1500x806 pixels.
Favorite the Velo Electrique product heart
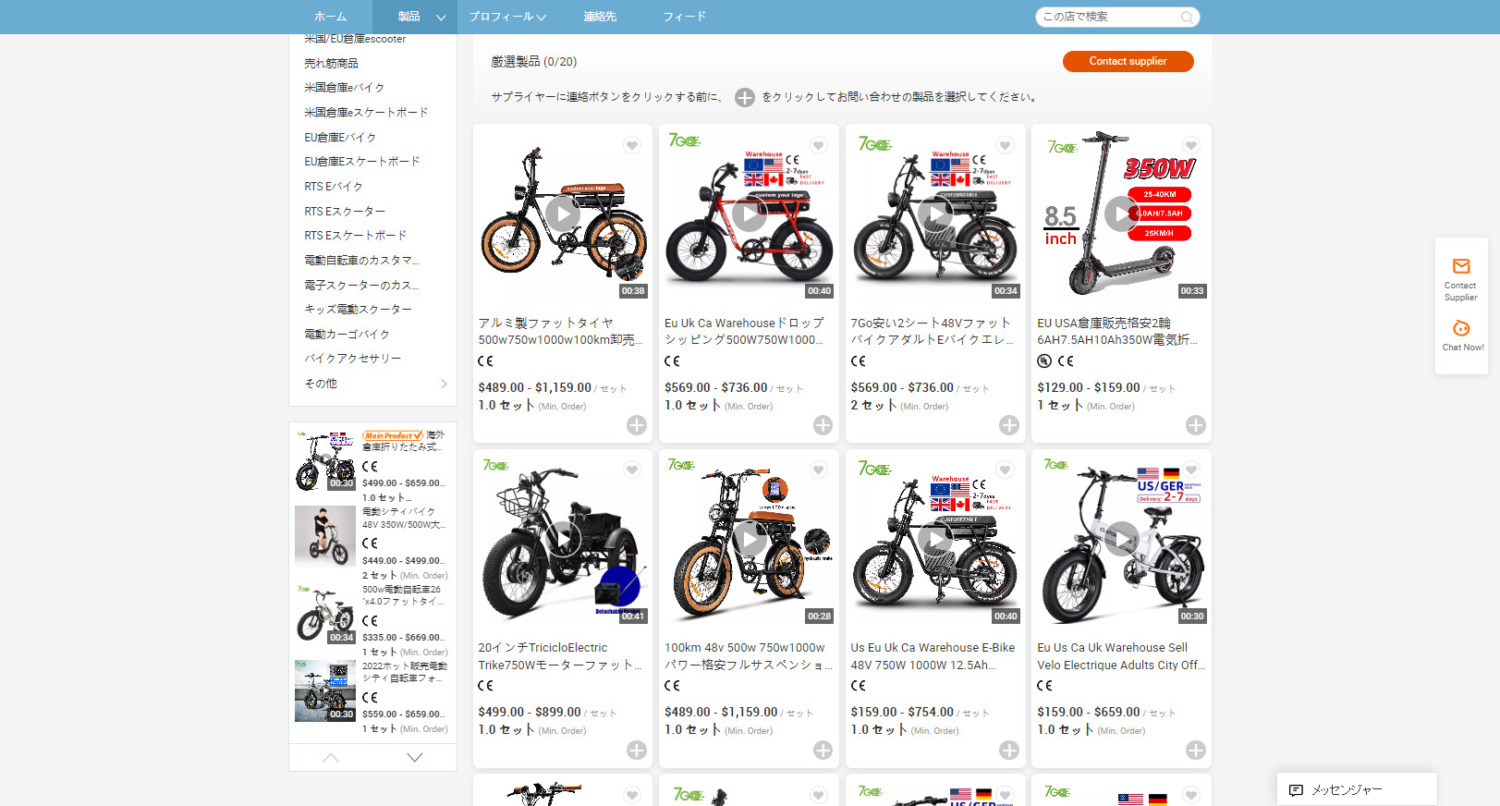coord(1191,470)
